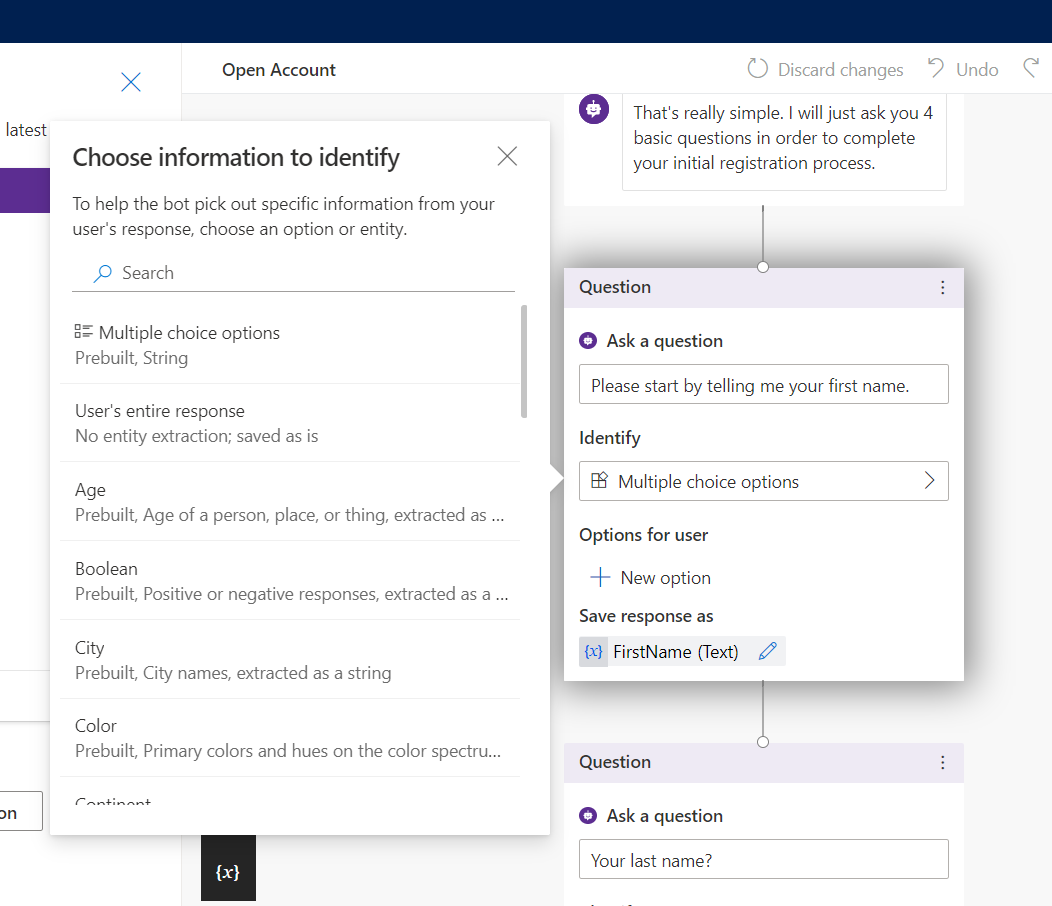Click the entity list scrollbar
Image resolution: width=1052 pixels, height=906 pixels.
(x=524, y=361)
